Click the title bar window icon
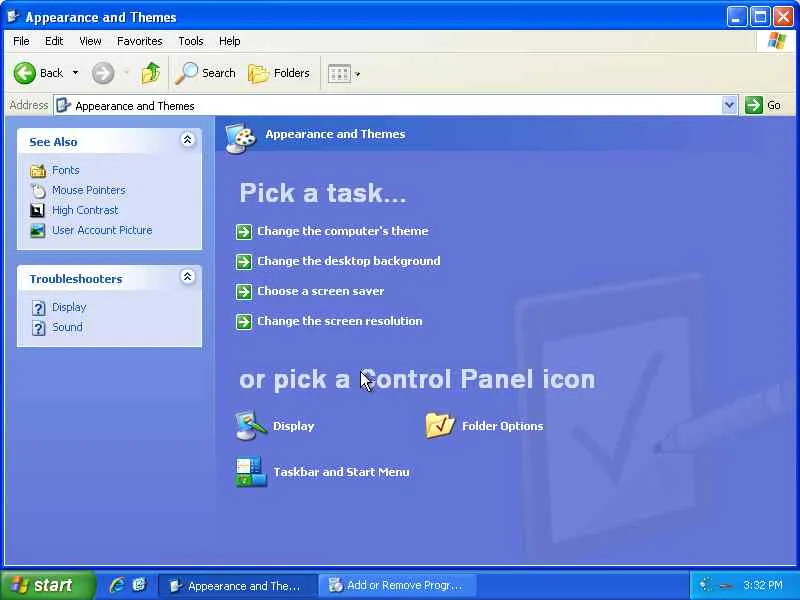800x600 pixels. 13,17
